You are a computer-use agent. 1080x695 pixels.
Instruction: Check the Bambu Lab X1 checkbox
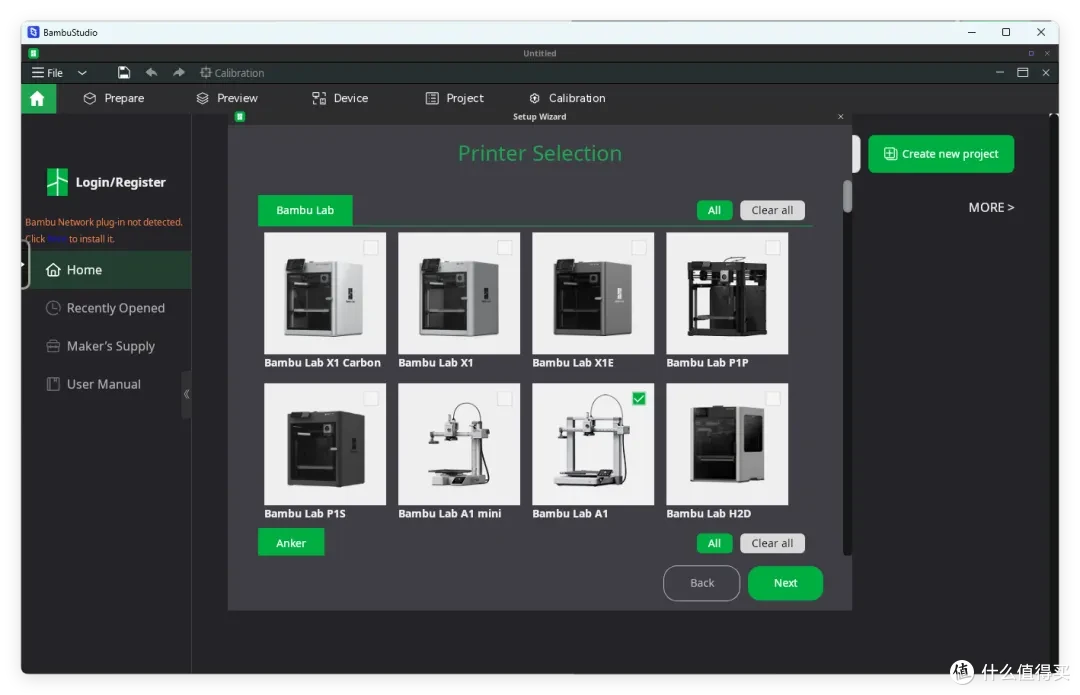tap(505, 248)
